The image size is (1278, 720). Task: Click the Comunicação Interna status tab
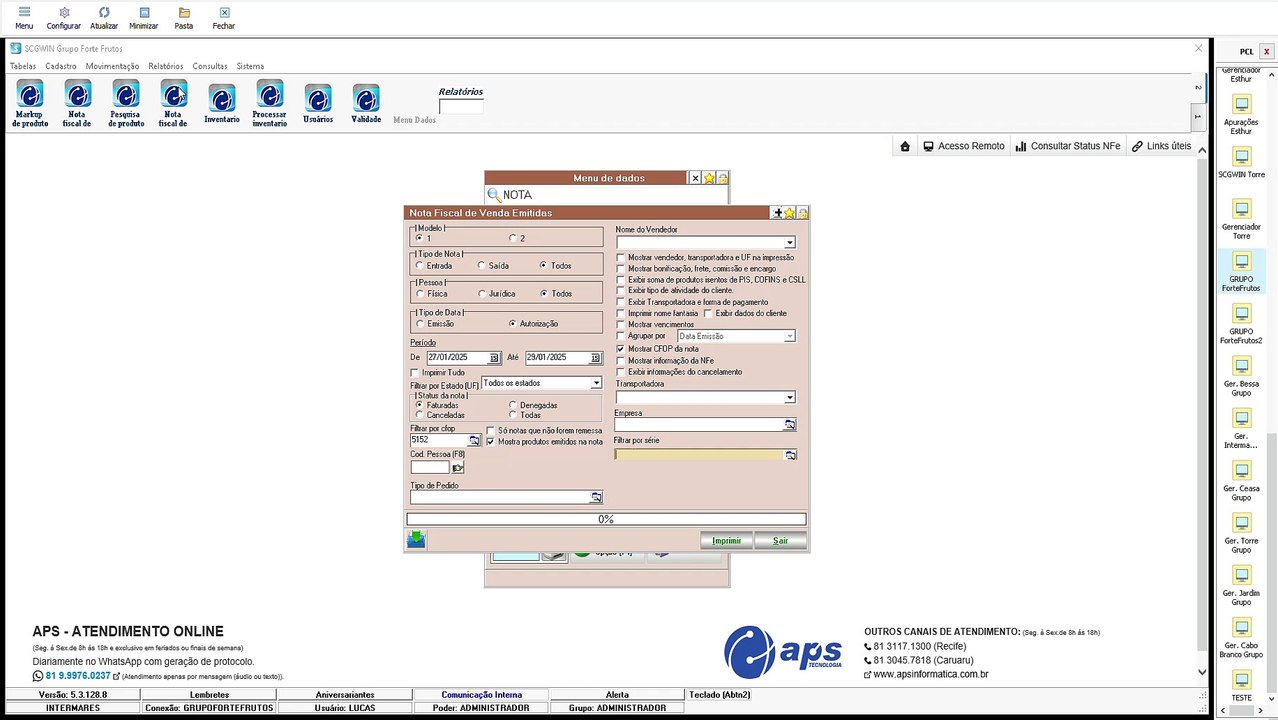pyautogui.click(x=482, y=695)
